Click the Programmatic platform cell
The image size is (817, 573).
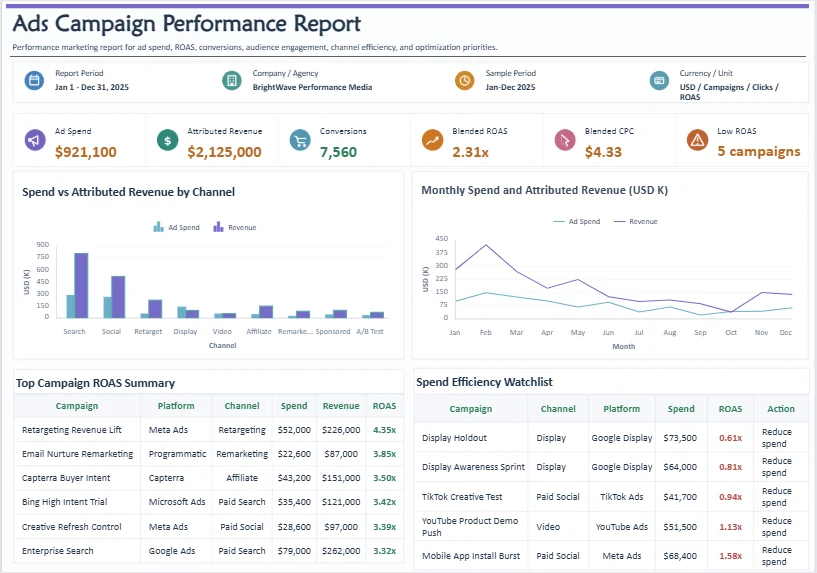(177, 454)
